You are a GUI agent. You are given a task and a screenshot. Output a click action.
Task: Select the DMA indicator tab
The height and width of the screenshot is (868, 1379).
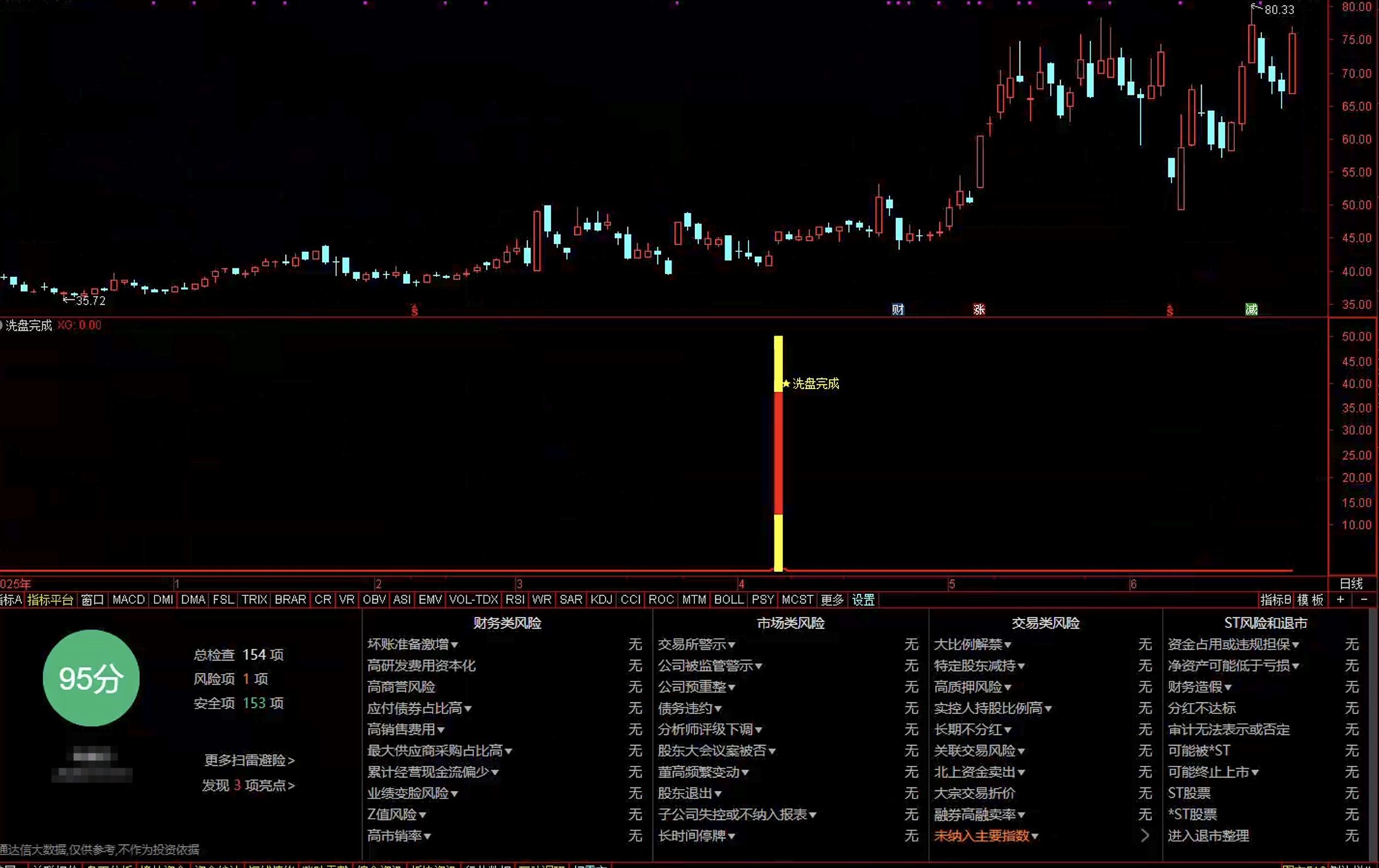tap(193, 599)
